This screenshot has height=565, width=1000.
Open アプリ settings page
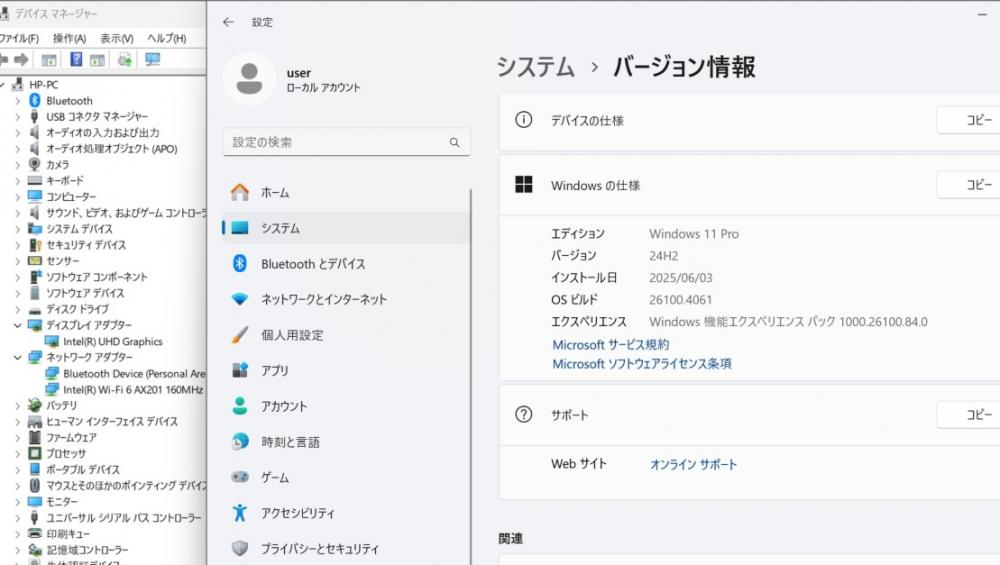coord(346,371)
